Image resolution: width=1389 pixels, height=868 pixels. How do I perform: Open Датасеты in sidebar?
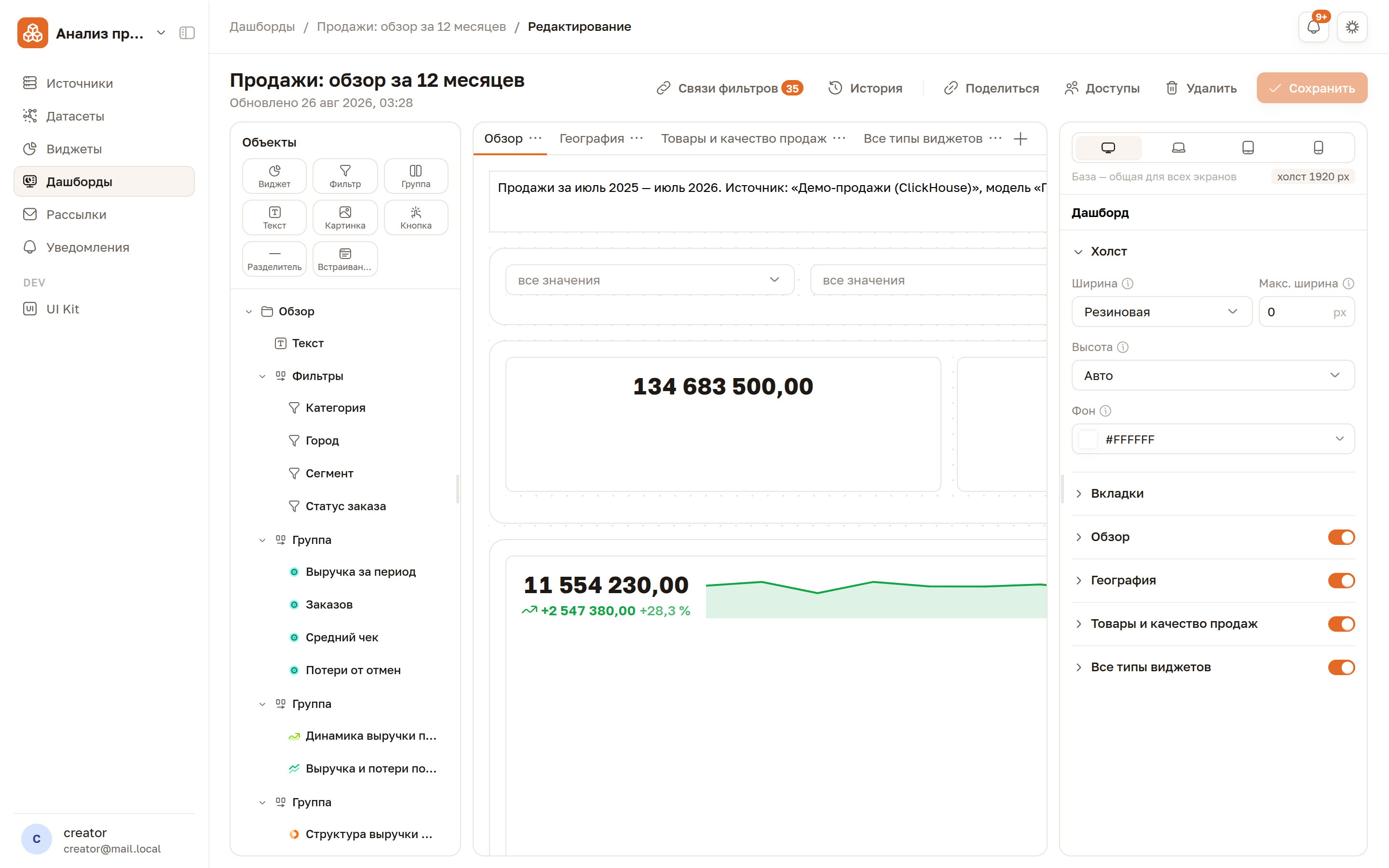[x=104, y=116]
